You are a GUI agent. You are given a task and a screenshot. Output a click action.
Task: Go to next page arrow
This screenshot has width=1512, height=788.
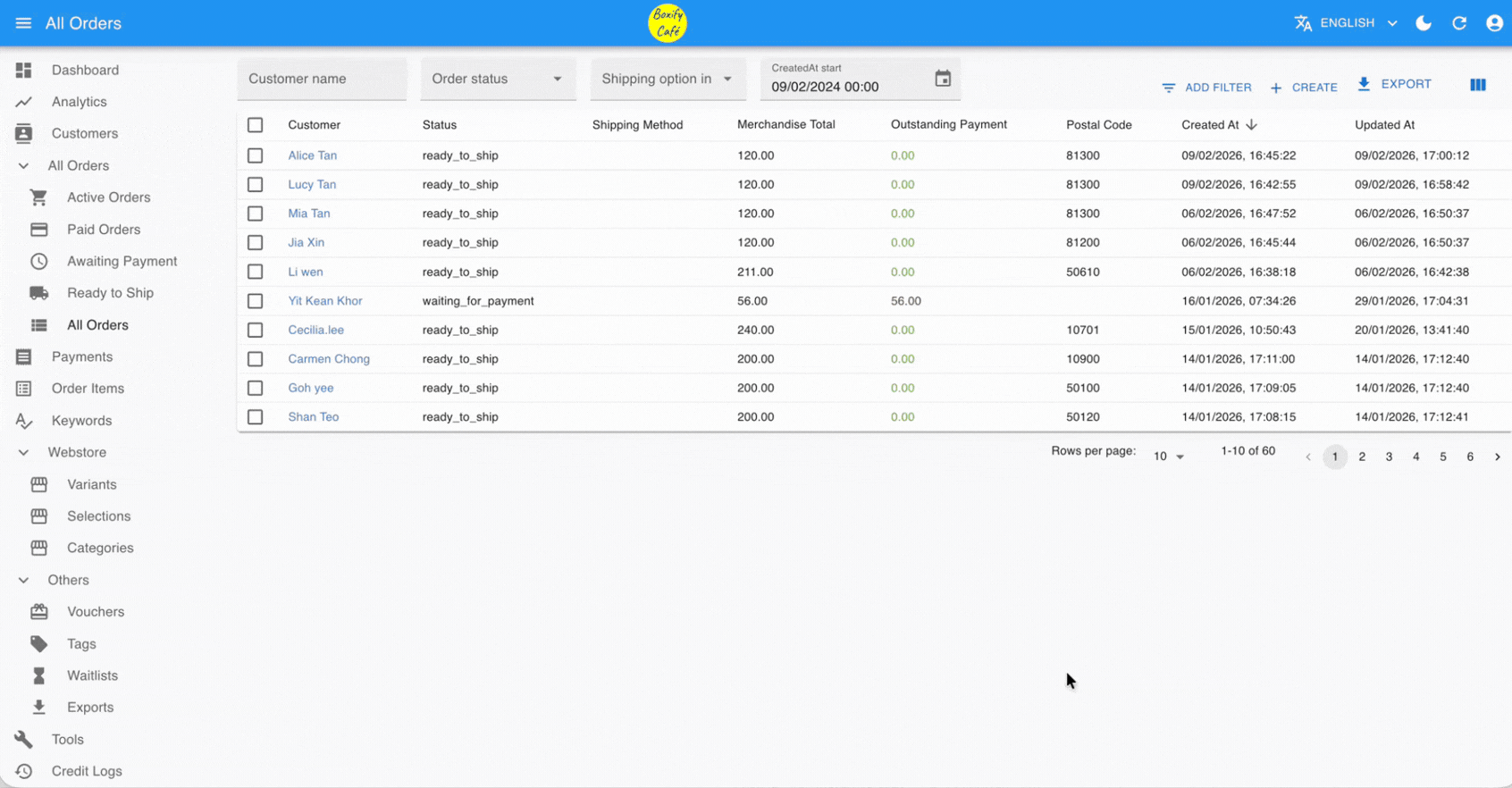[x=1497, y=457]
